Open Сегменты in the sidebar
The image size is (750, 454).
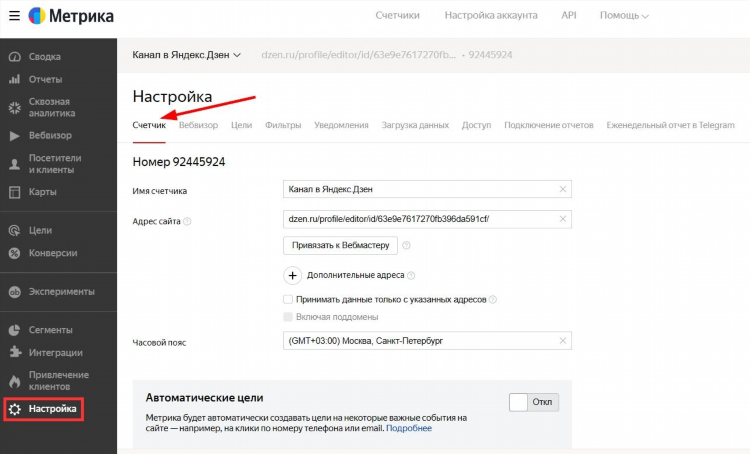(x=51, y=330)
